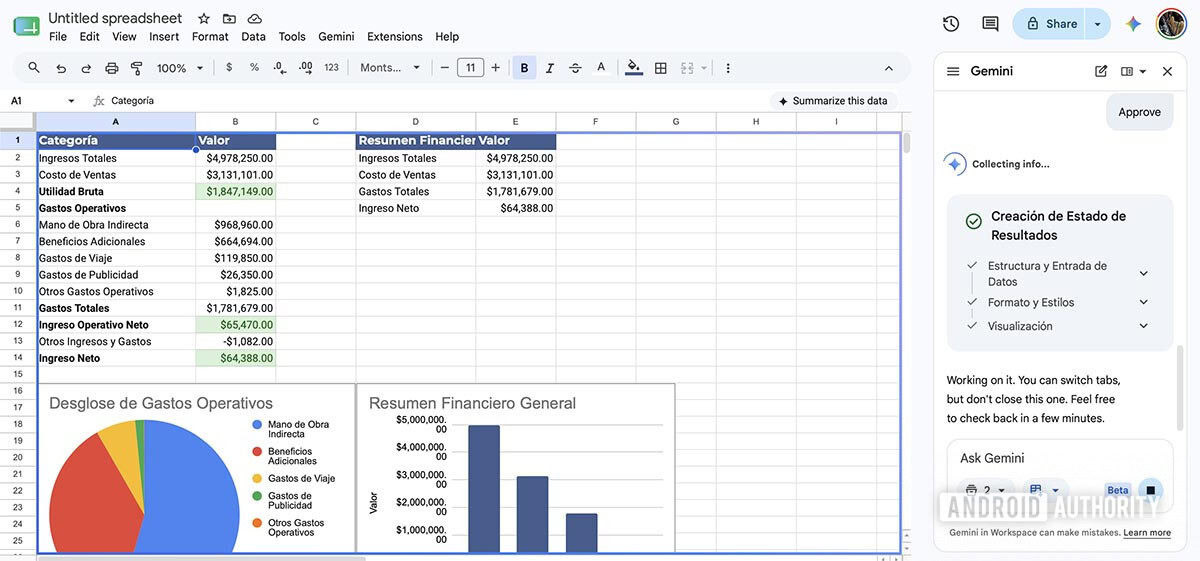
Task: Click the Approve chip in Gemini
Action: pyautogui.click(x=1140, y=112)
